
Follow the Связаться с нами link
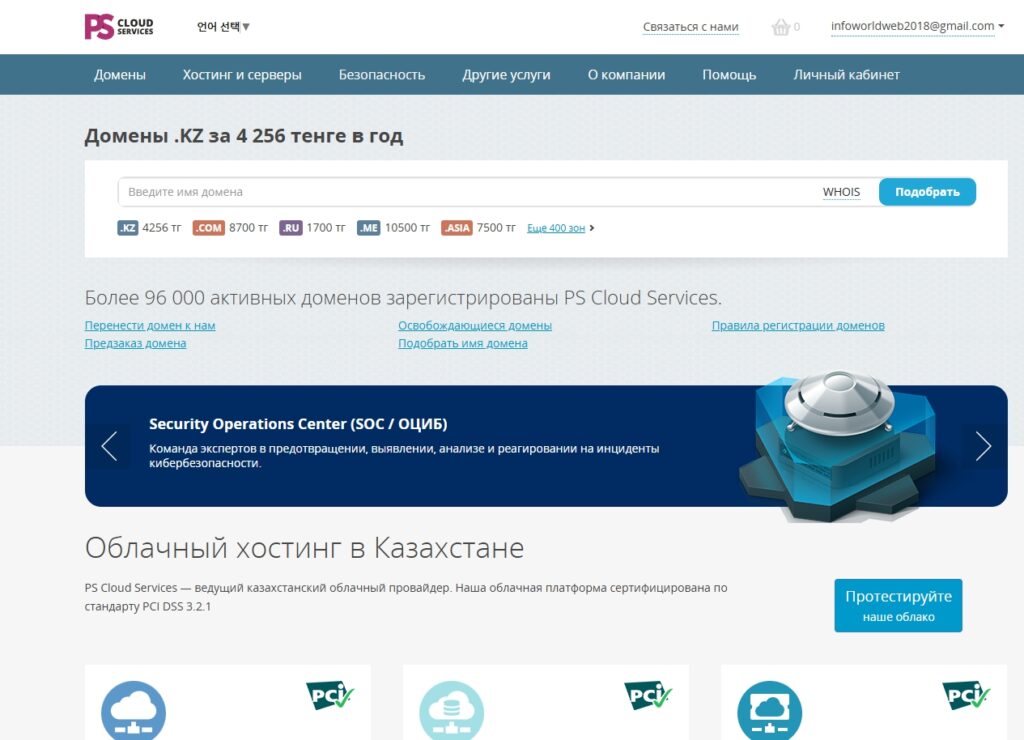(x=690, y=27)
